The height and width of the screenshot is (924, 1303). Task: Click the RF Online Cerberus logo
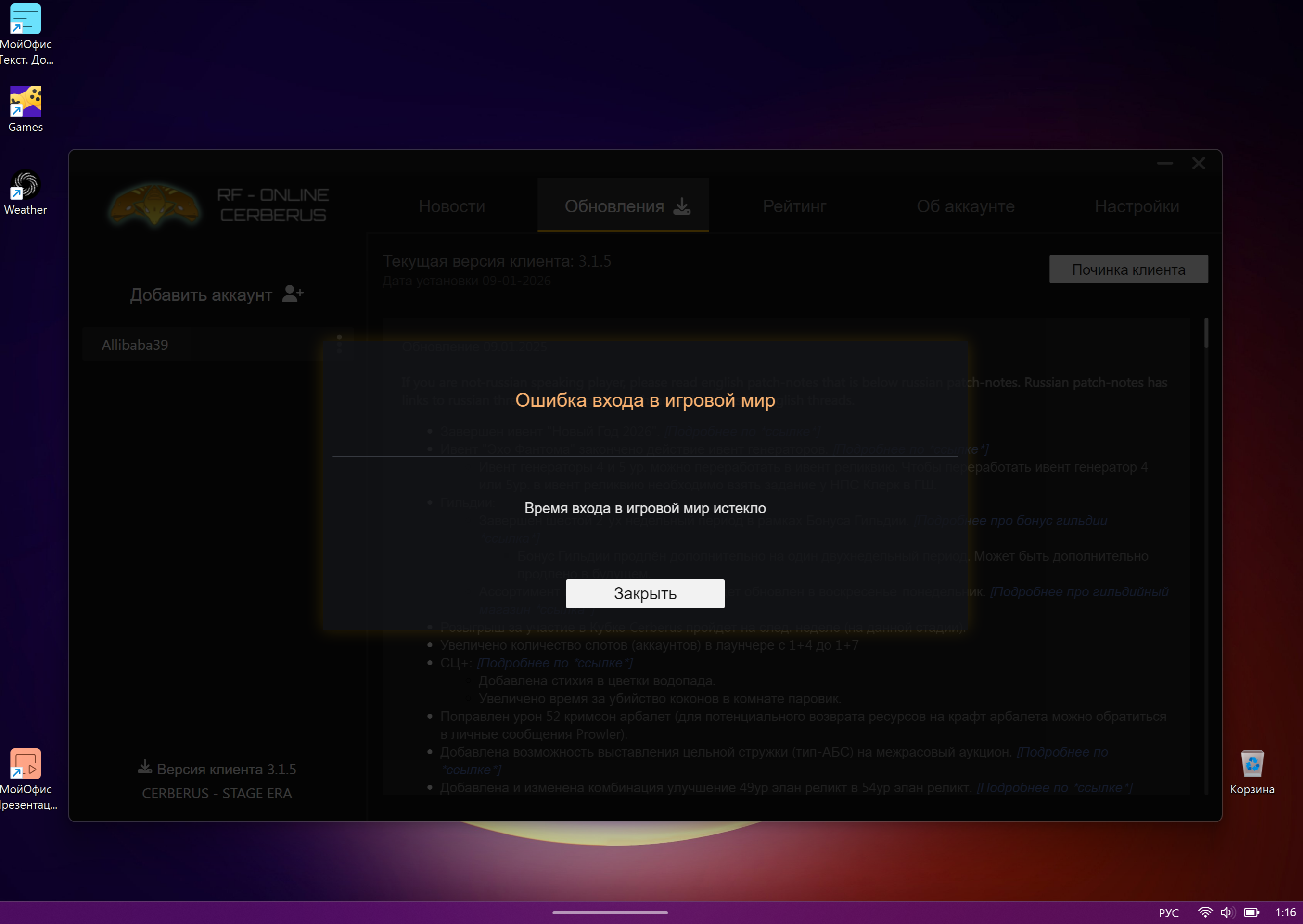click(x=155, y=205)
